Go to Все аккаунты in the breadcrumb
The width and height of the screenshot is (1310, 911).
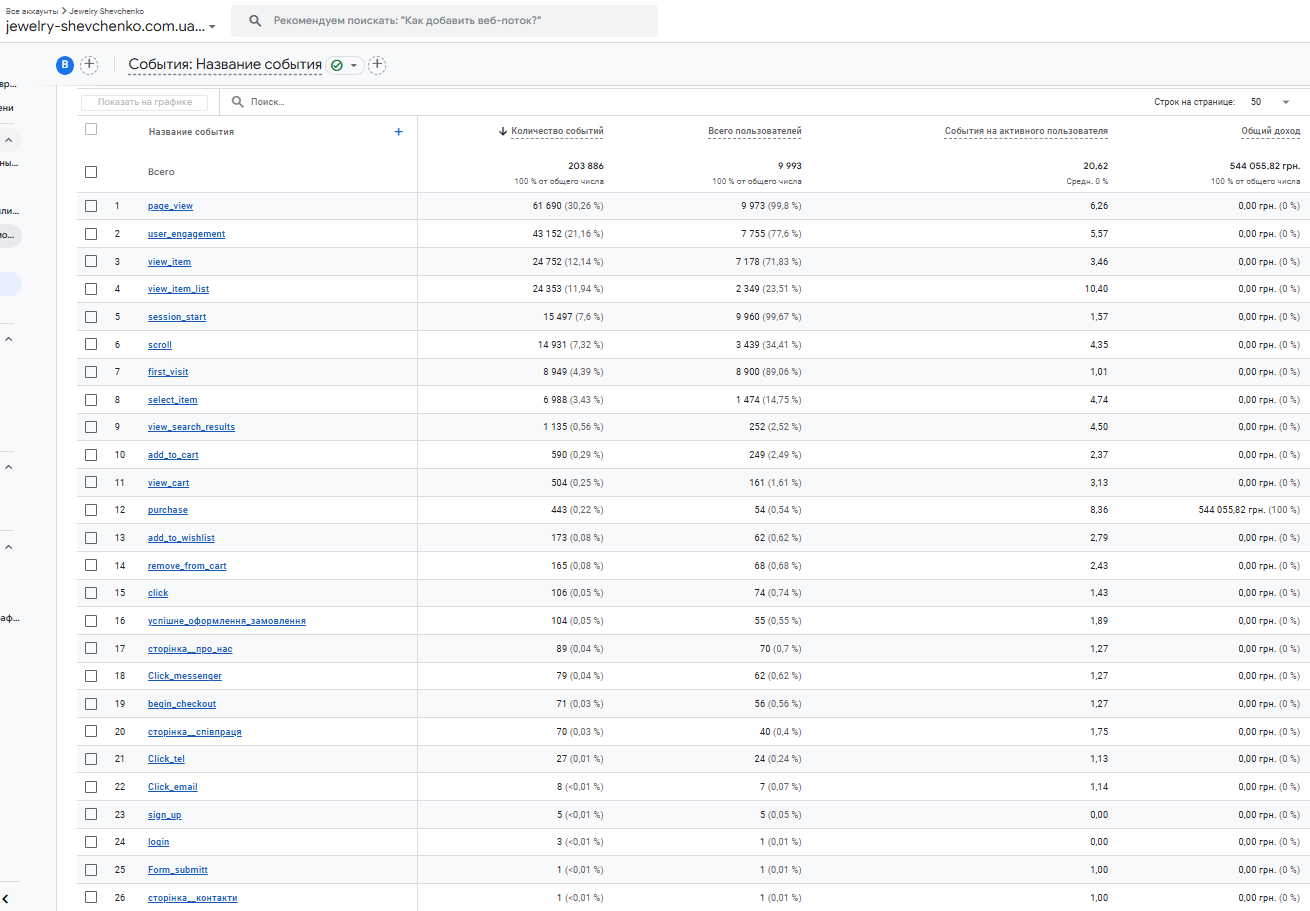[33, 10]
